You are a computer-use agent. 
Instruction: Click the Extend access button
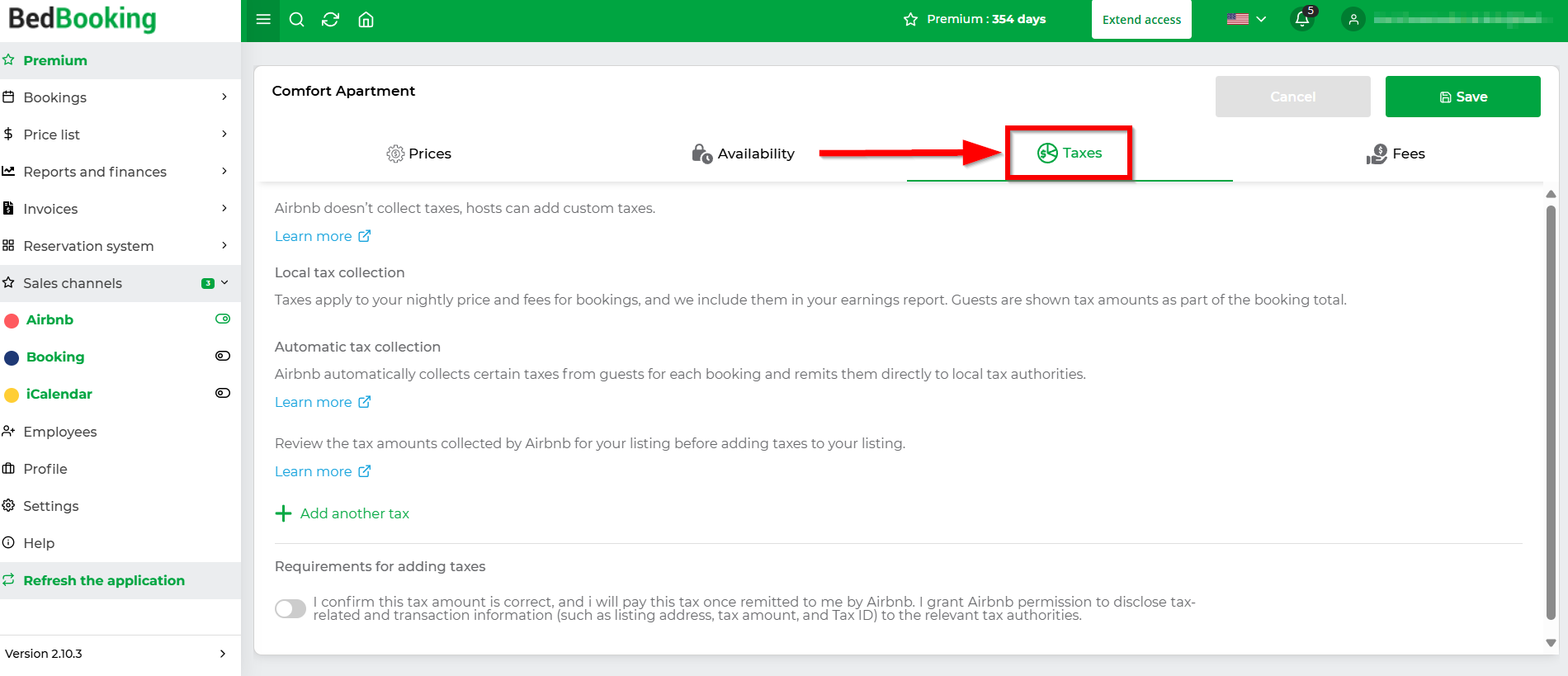[x=1141, y=20]
